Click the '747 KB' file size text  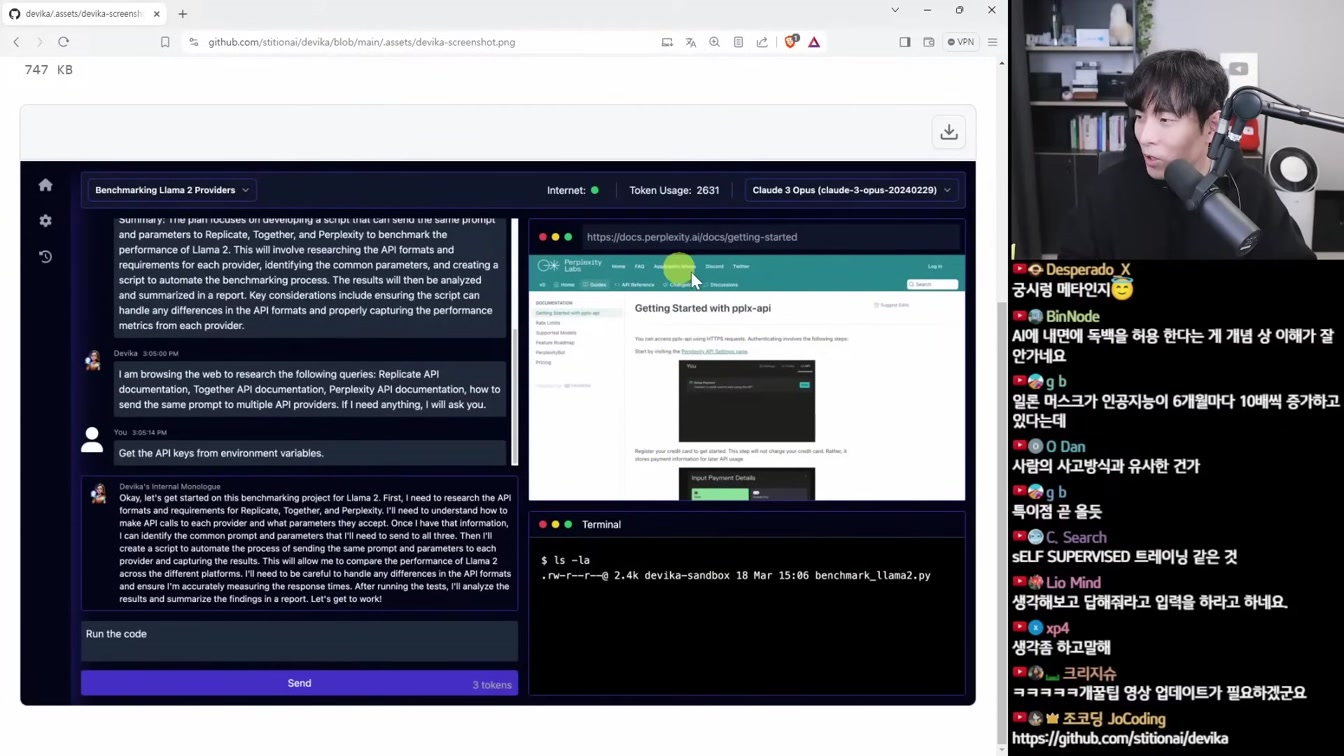48,69
